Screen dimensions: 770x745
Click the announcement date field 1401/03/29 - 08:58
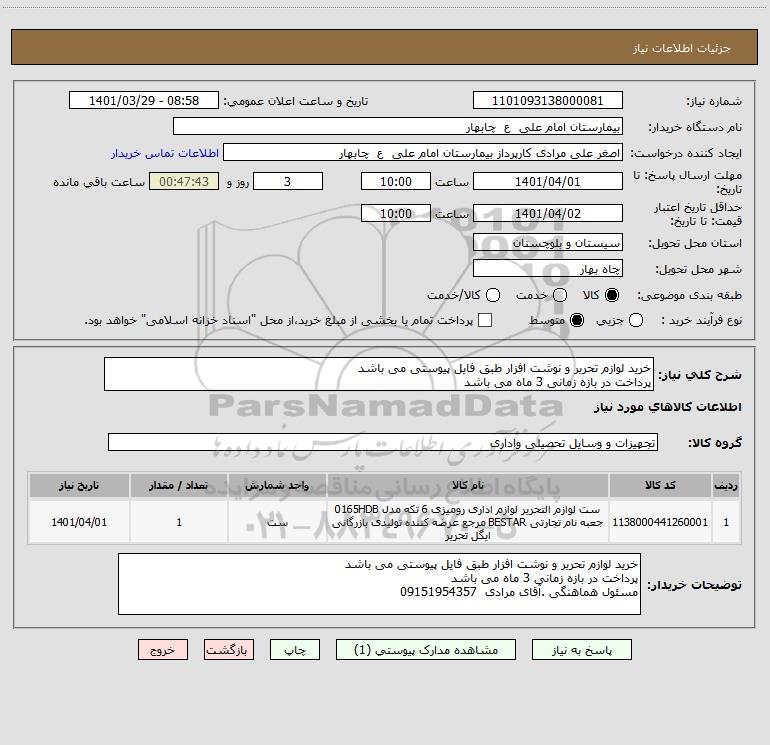coord(144,101)
